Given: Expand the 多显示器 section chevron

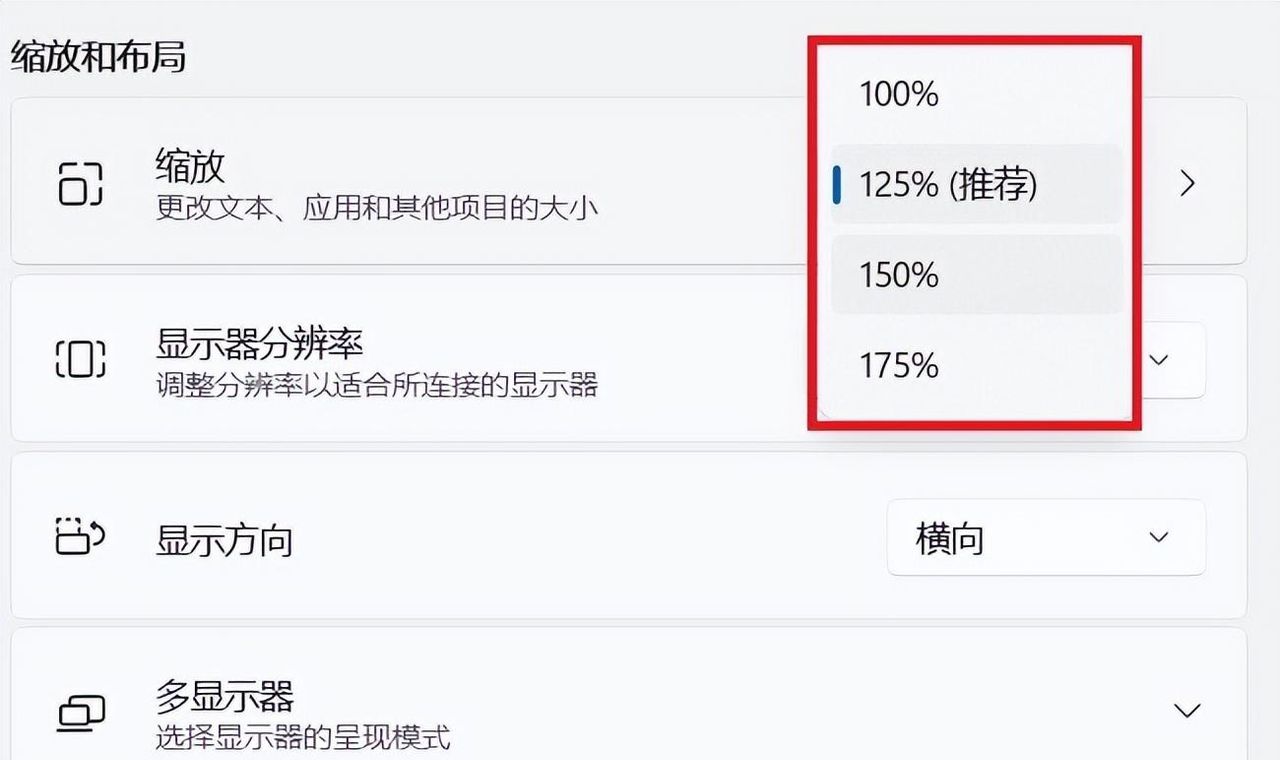Looking at the screenshot, I should click(1187, 711).
